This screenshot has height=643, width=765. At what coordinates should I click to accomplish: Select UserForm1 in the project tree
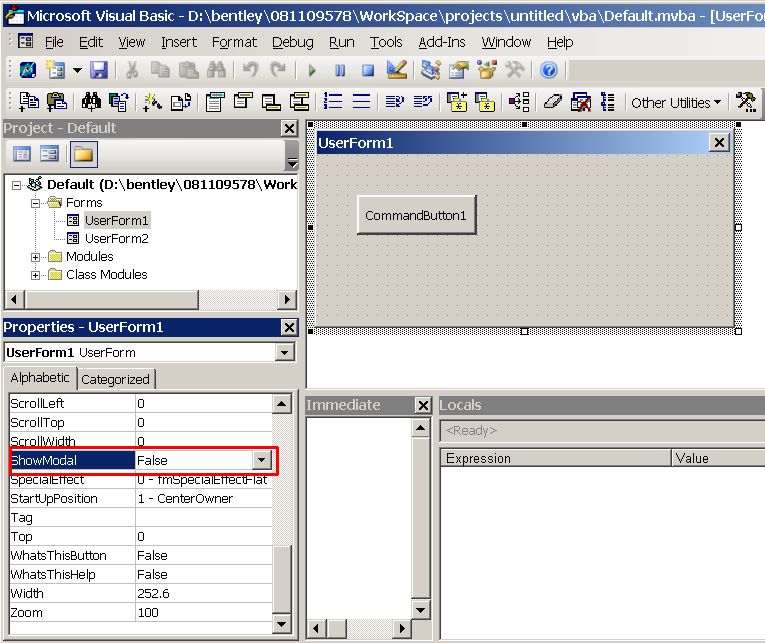[117, 221]
